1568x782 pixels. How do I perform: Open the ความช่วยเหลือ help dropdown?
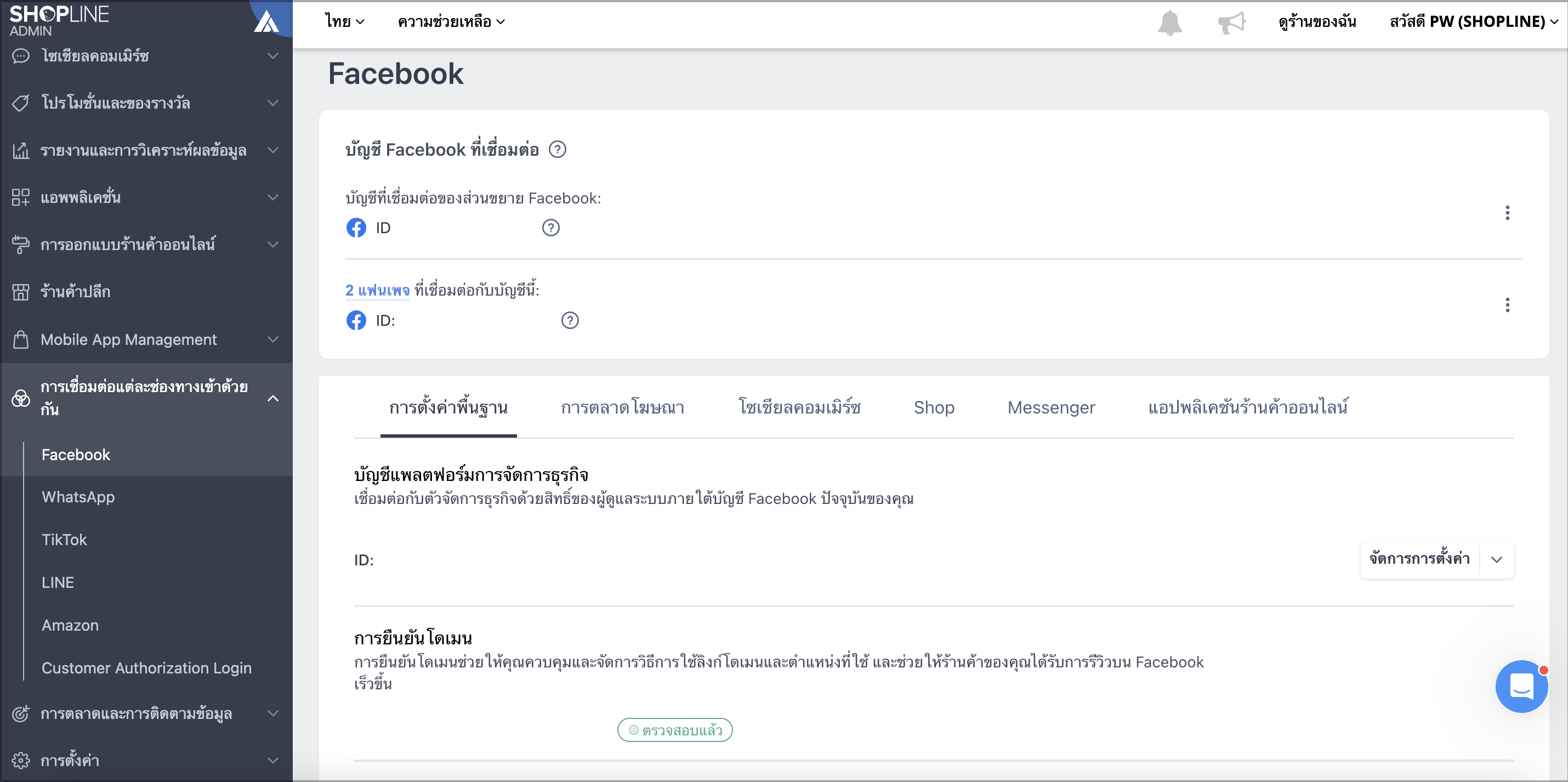point(451,22)
